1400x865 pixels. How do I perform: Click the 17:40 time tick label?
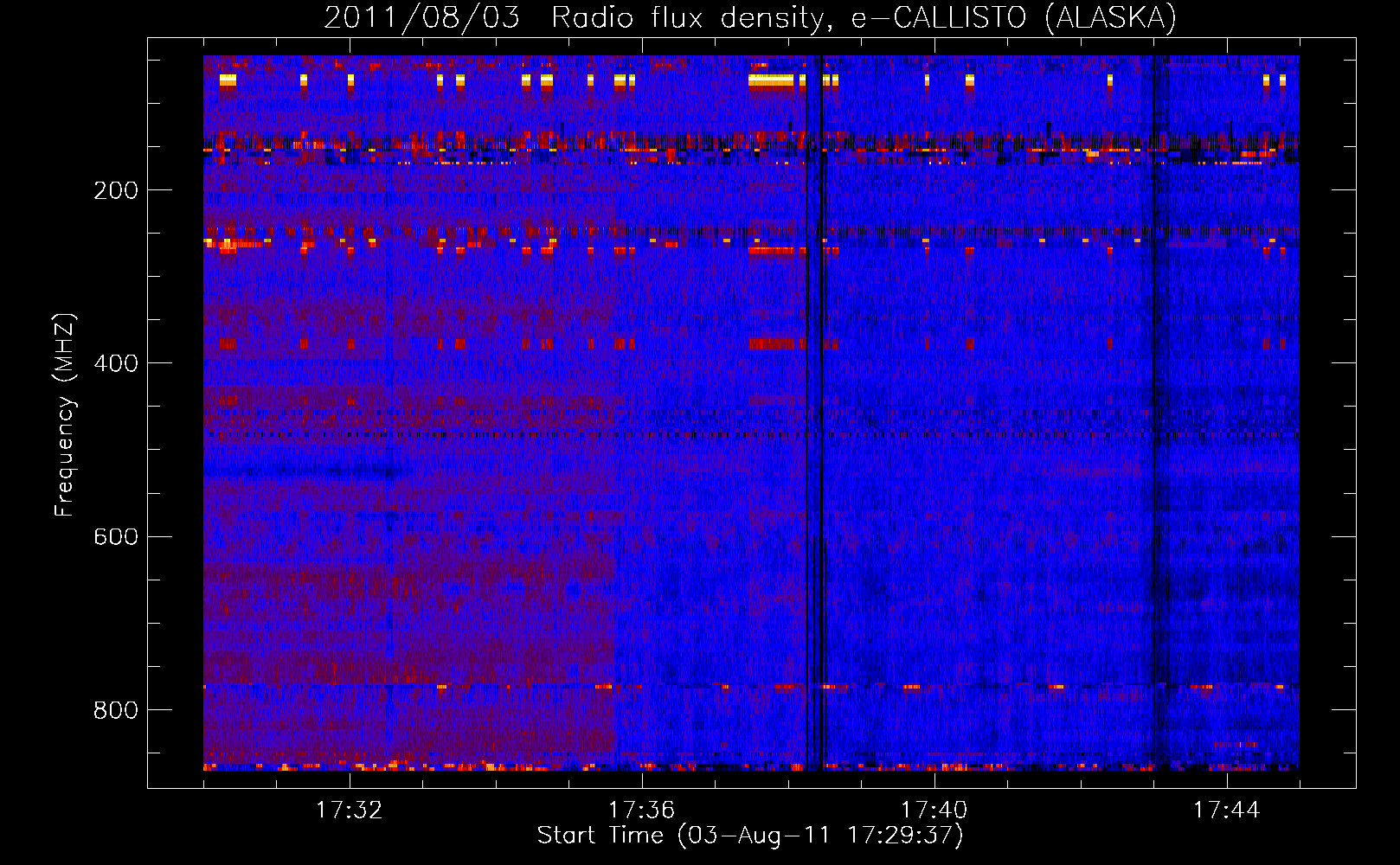934,811
